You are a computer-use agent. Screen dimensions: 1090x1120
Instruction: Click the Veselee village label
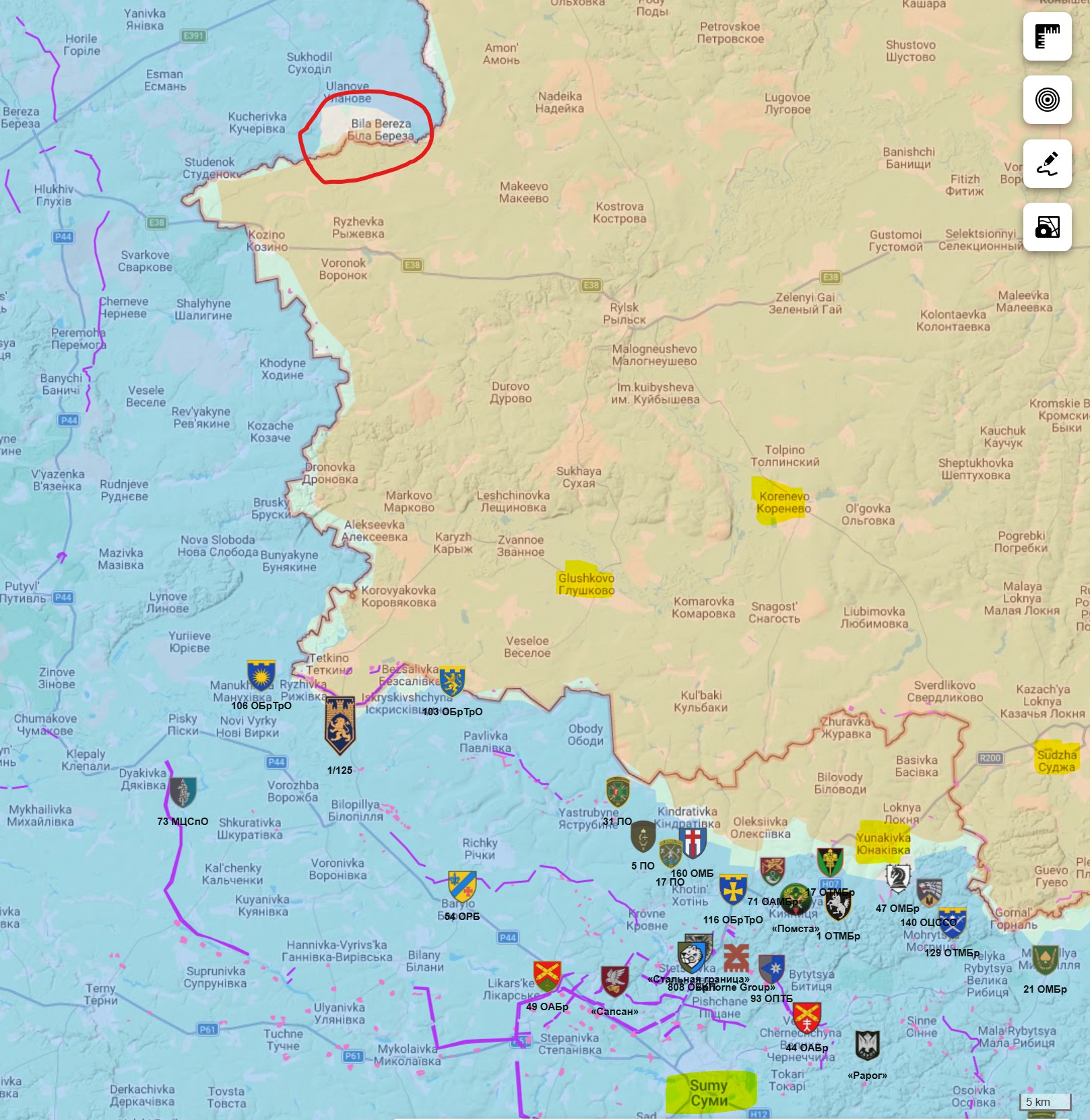(x=527, y=647)
